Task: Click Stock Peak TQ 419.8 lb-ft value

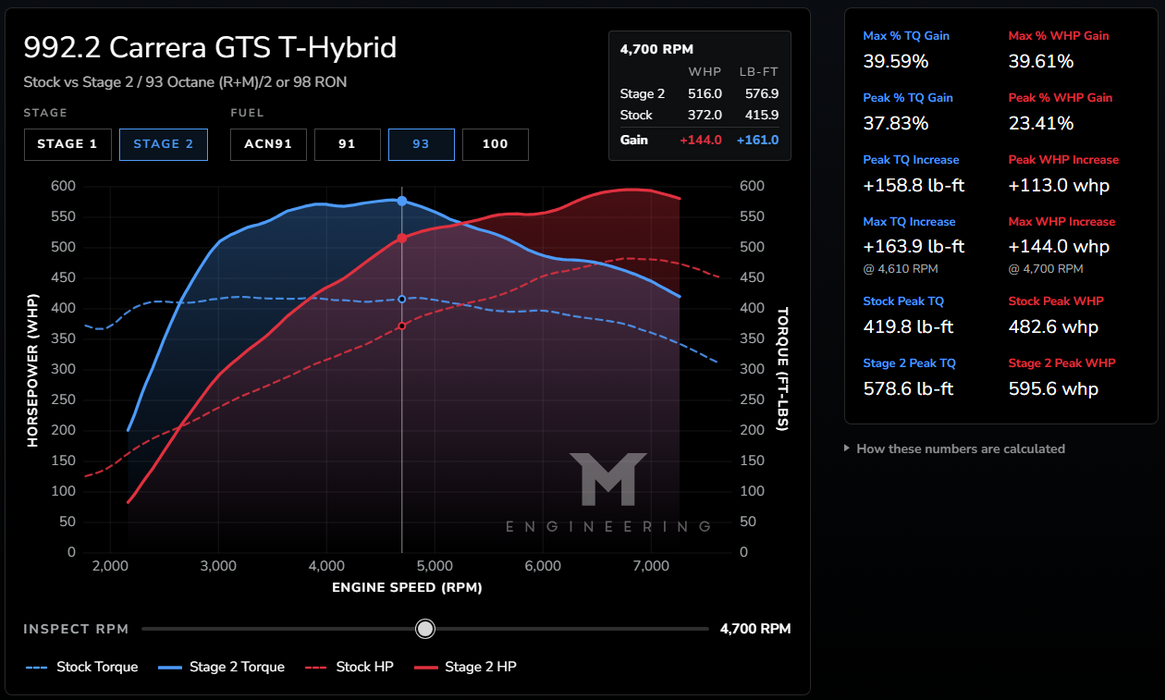Action: click(x=908, y=327)
